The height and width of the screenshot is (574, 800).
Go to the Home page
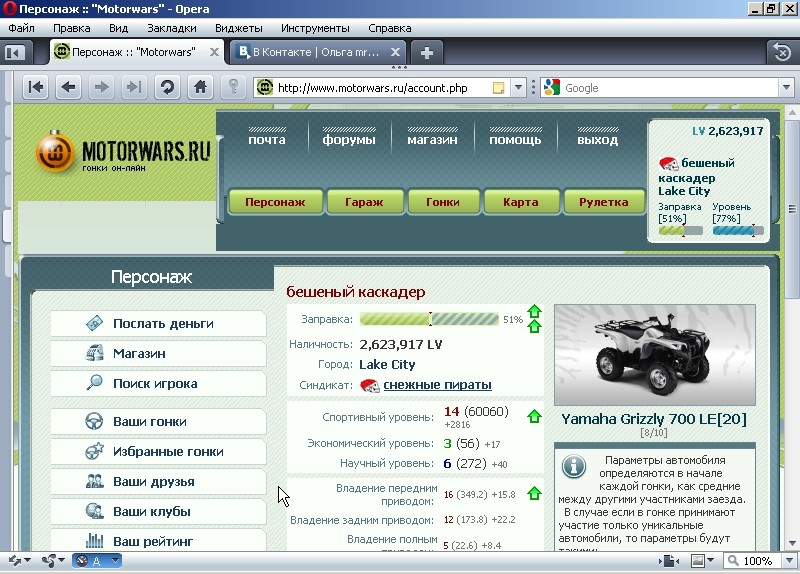(200, 87)
